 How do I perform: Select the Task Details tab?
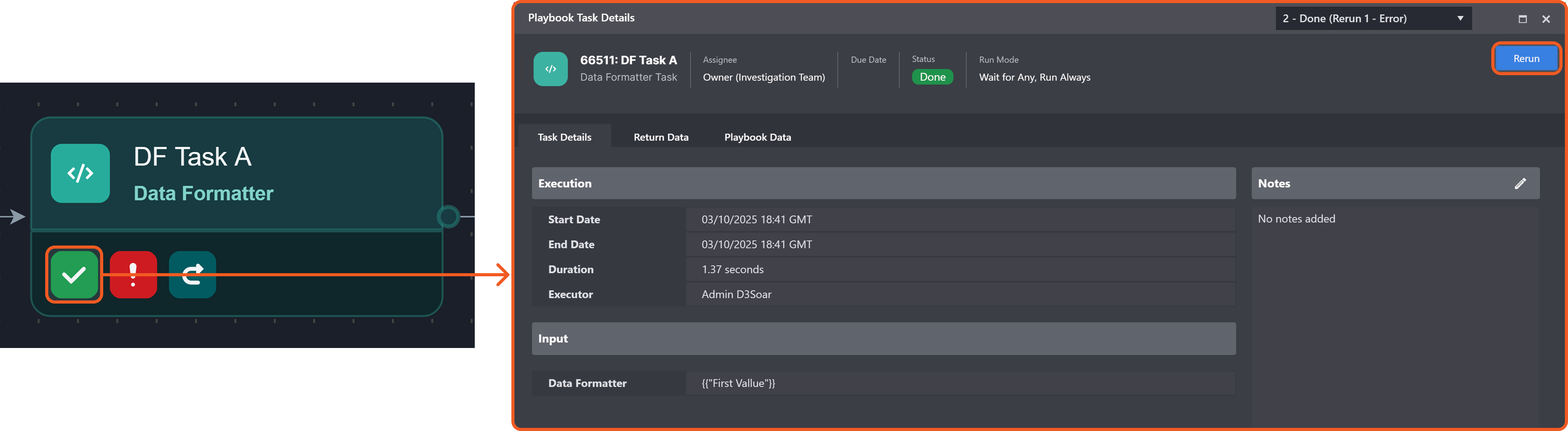(564, 137)
